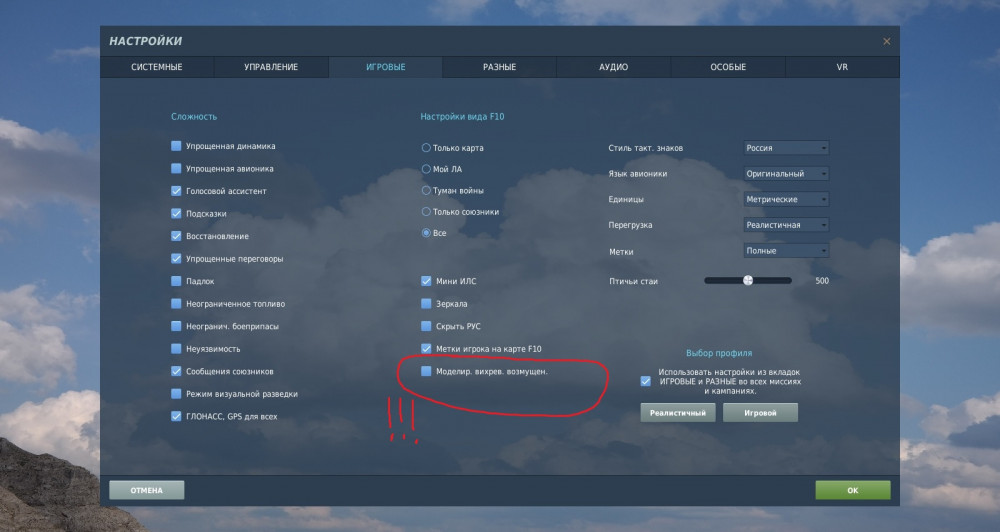The height and width of the screenshot is (532, 1000).
Task: Expand the Единицы dropdown showing Метрические
Action: pos(786,199)
